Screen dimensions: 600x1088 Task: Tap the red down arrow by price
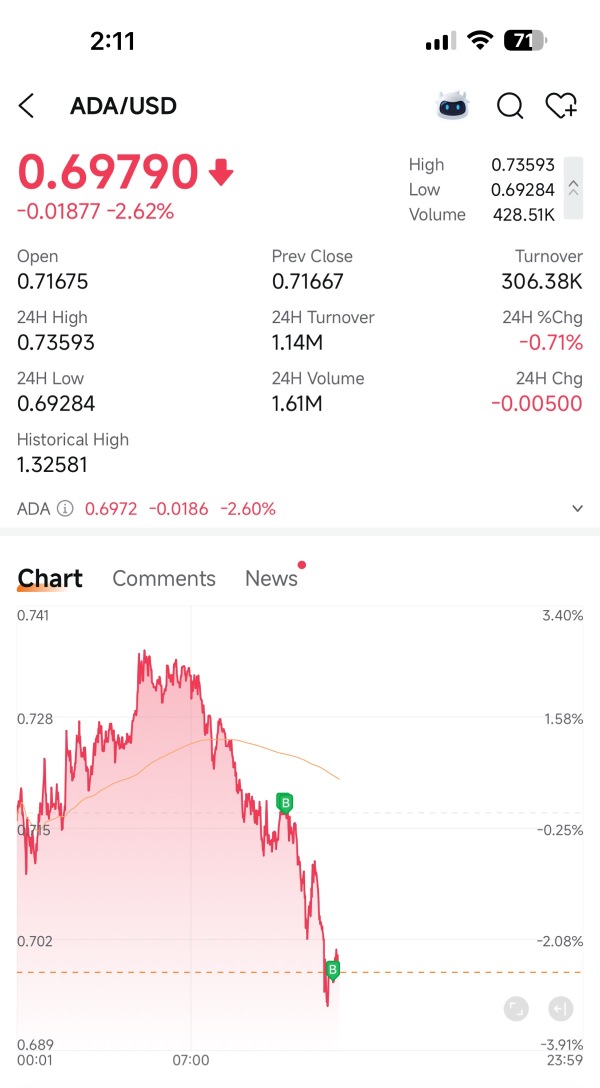pos(221,173)
